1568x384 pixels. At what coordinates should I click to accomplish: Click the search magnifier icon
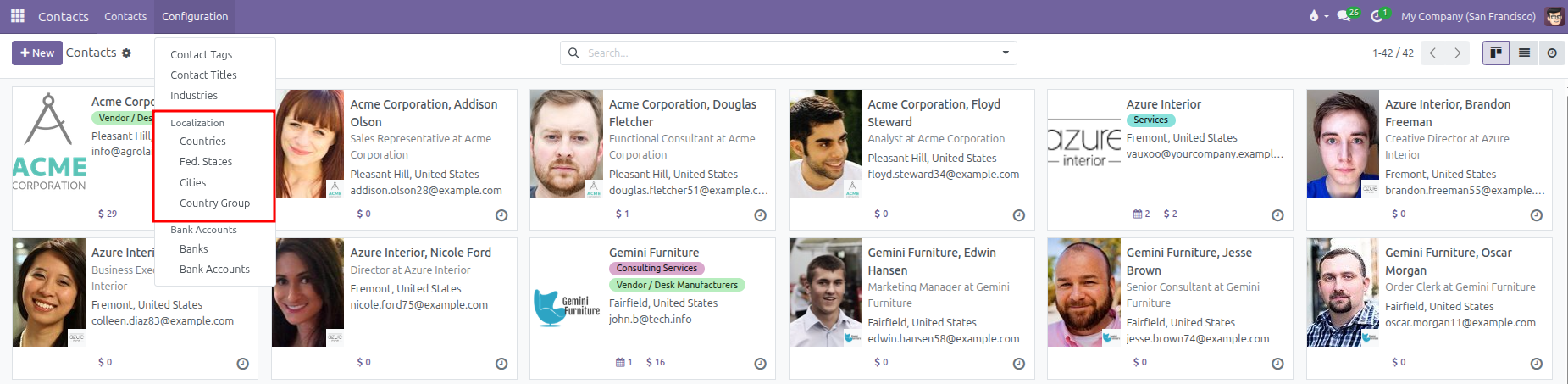pos(573,53)
